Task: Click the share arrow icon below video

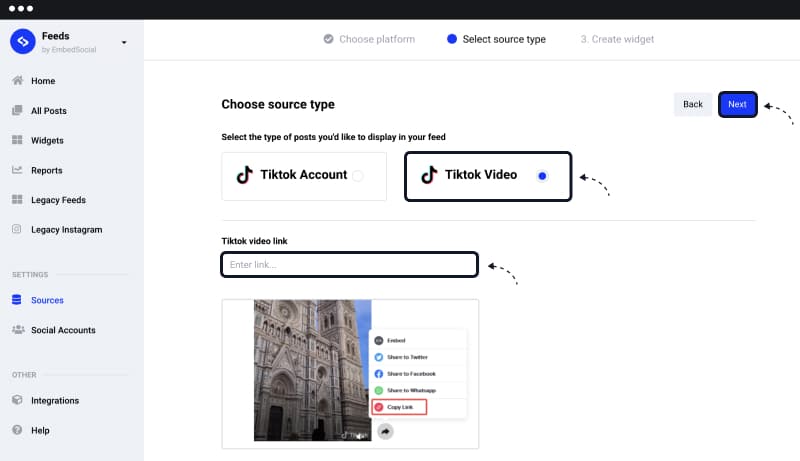Action: pyautogui.click(x=385, y=431)
